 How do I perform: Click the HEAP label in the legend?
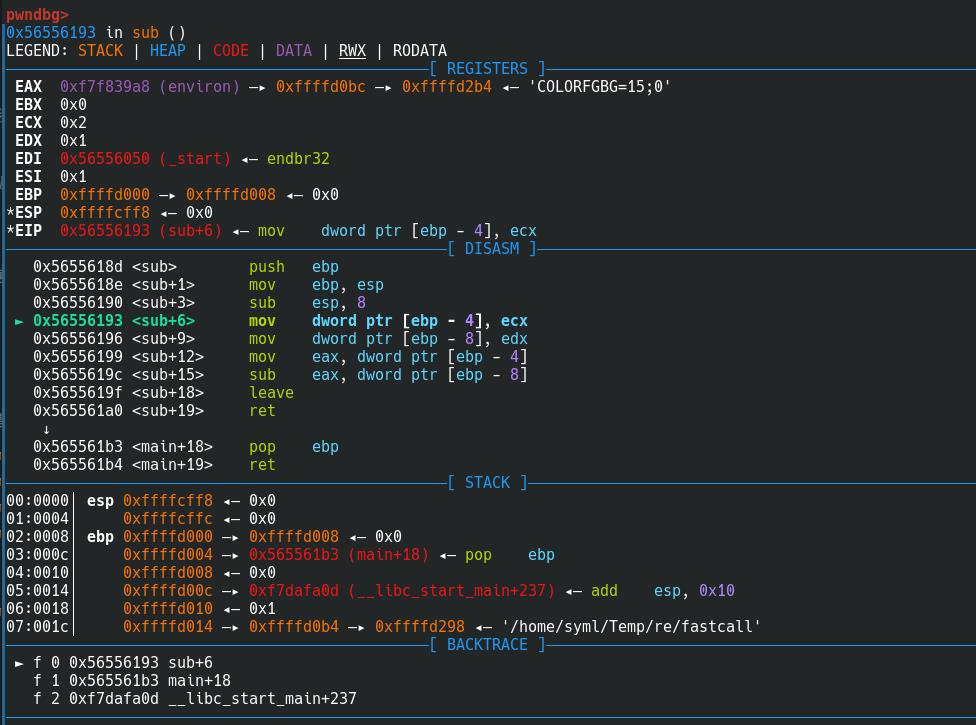[x=167, y=51]
